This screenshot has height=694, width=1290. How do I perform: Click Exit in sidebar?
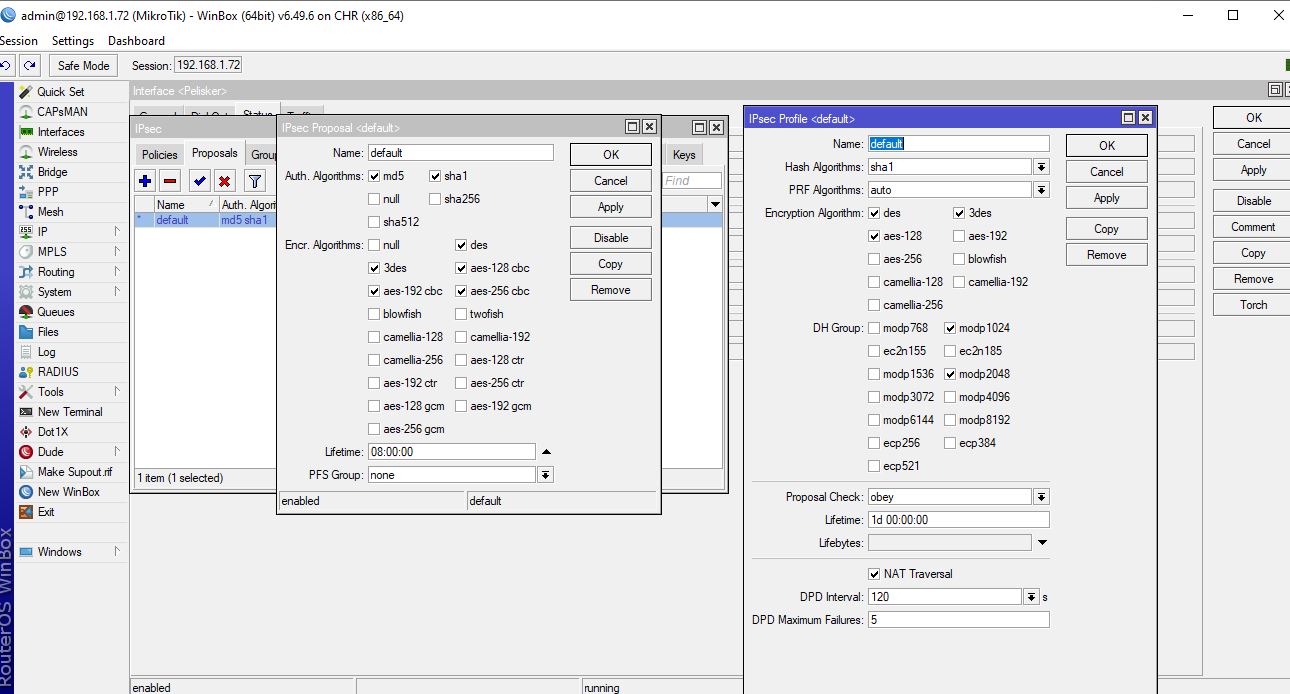click(x=46, y=512)
